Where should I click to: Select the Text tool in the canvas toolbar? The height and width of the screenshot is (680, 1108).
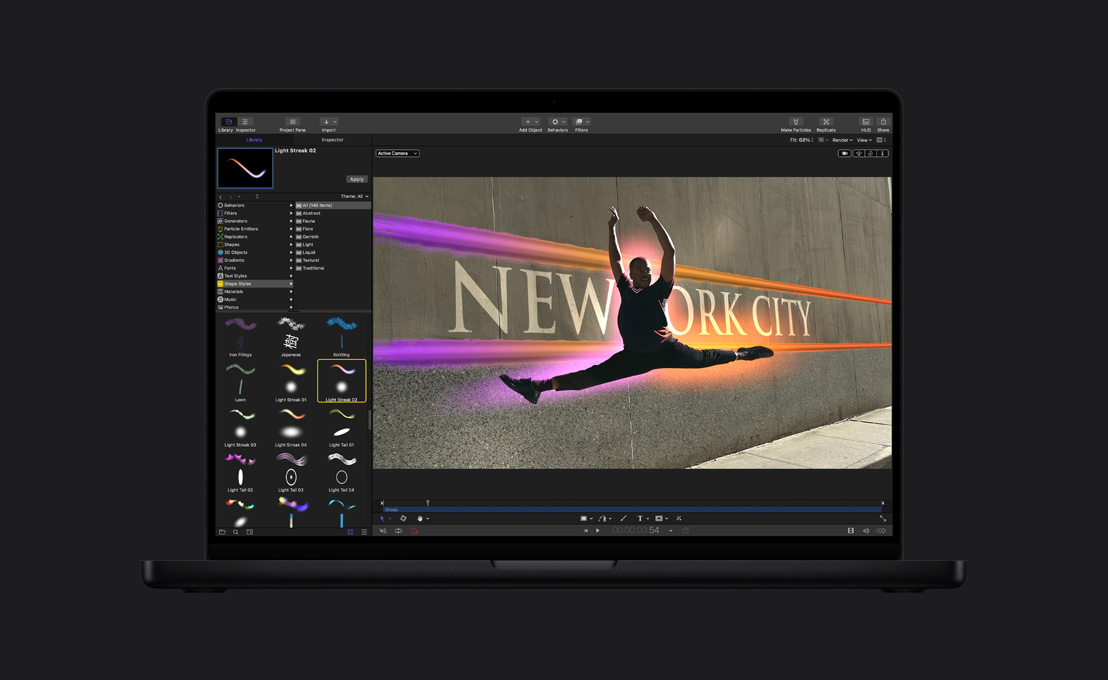coord(640,518)
